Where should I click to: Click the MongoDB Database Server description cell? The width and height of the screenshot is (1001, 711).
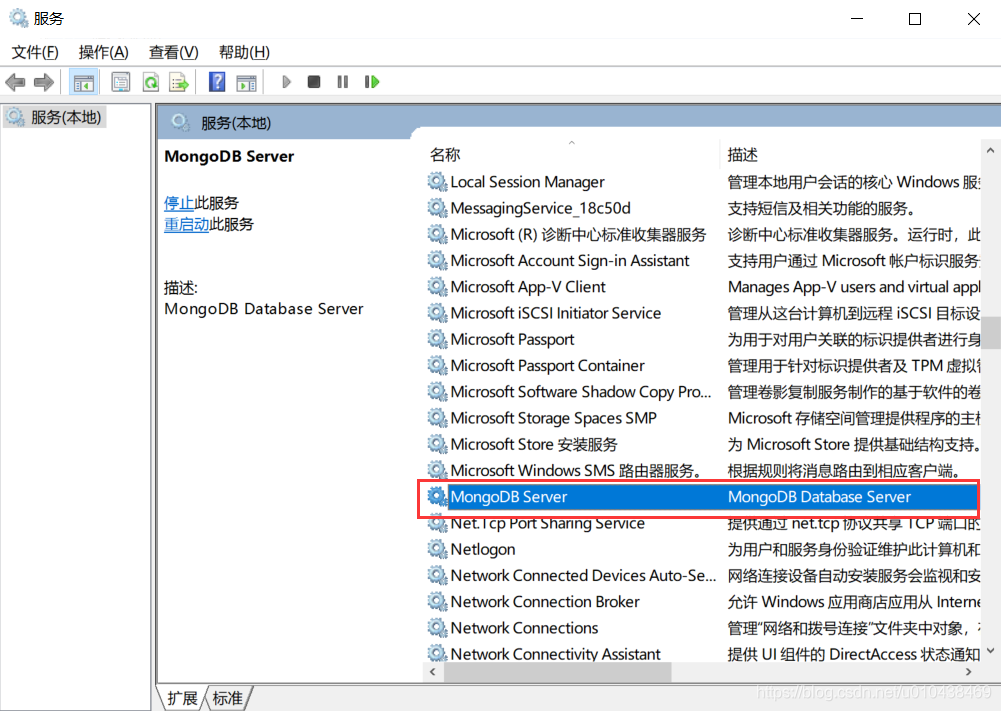(819, 497)
